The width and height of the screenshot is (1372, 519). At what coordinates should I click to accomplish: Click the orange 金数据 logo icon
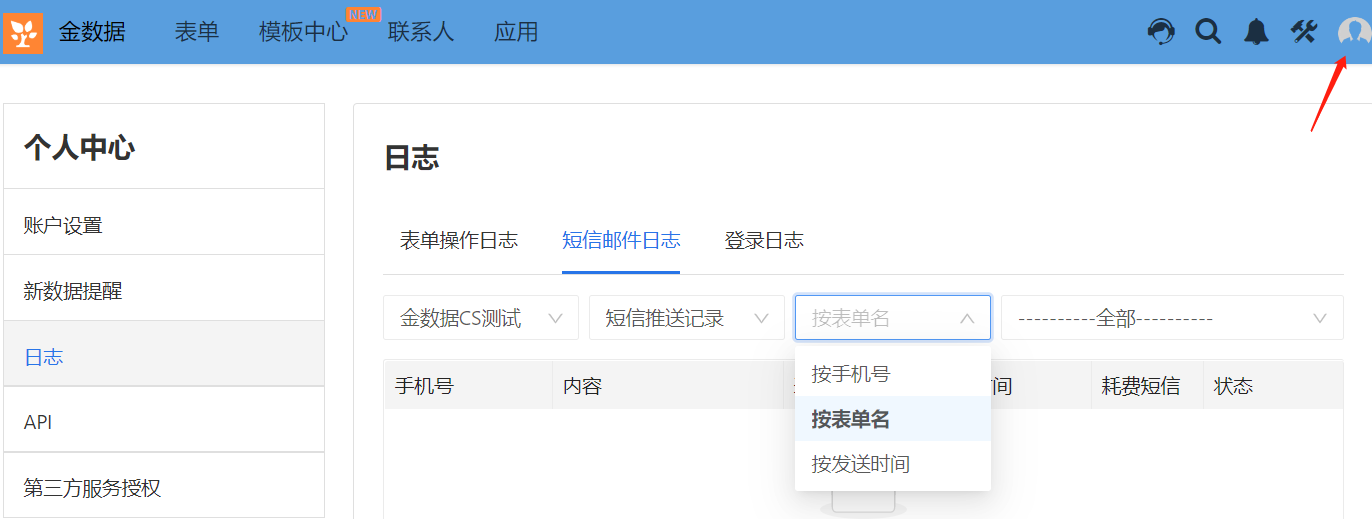coord(23,33)
